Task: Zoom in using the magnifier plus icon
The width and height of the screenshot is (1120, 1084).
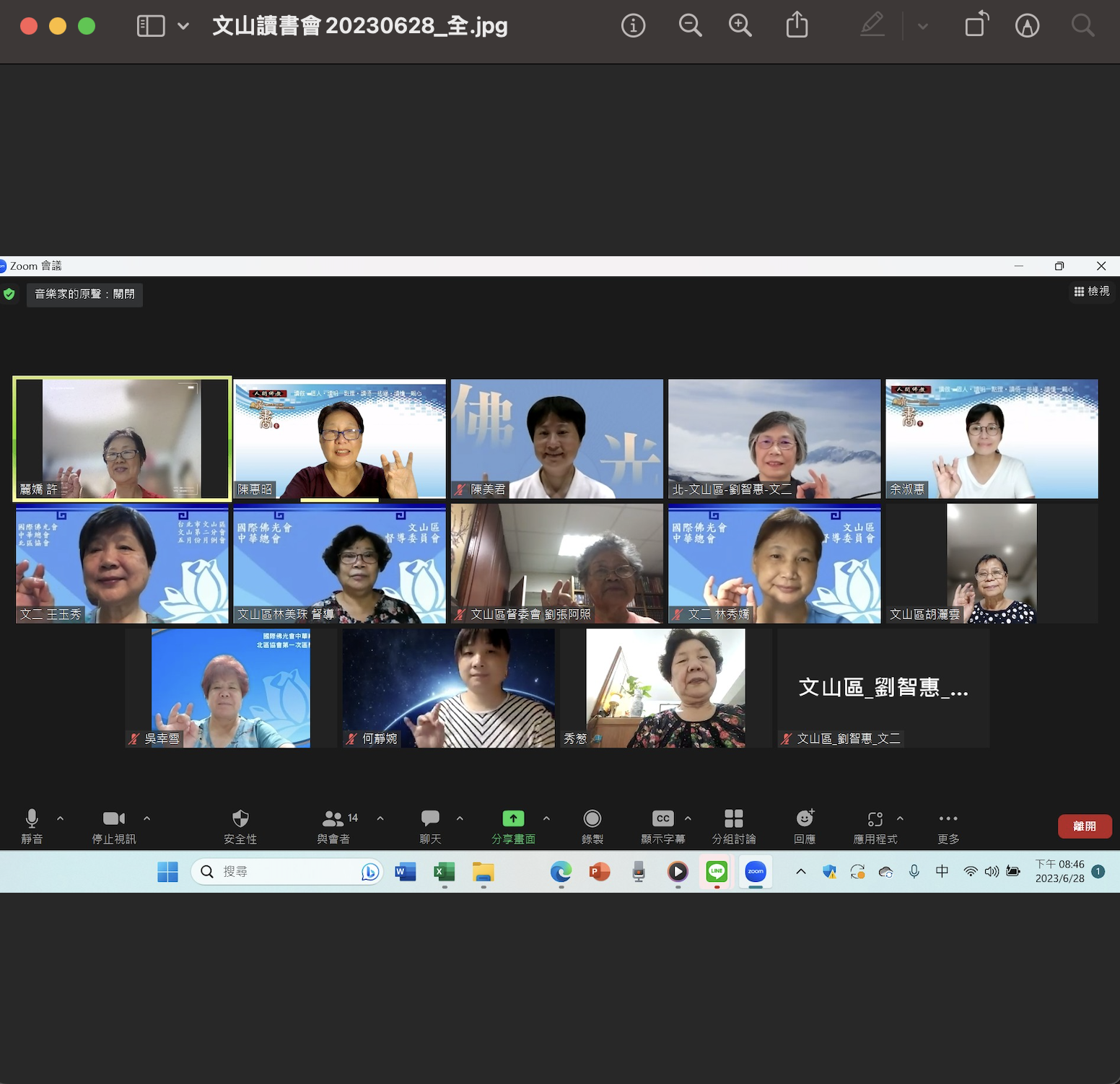Action: coord(740,26)
